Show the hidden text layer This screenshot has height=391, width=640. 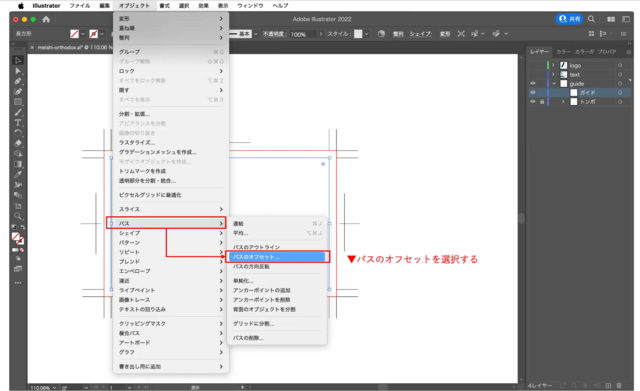click(533, 74)
